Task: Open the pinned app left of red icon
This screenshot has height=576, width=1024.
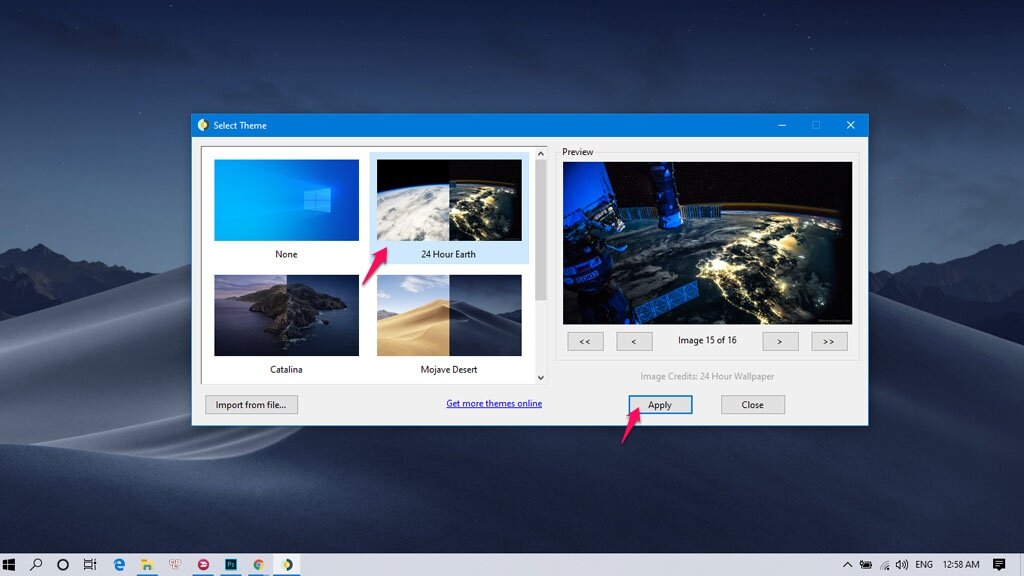Action: (x=175, y=564)
